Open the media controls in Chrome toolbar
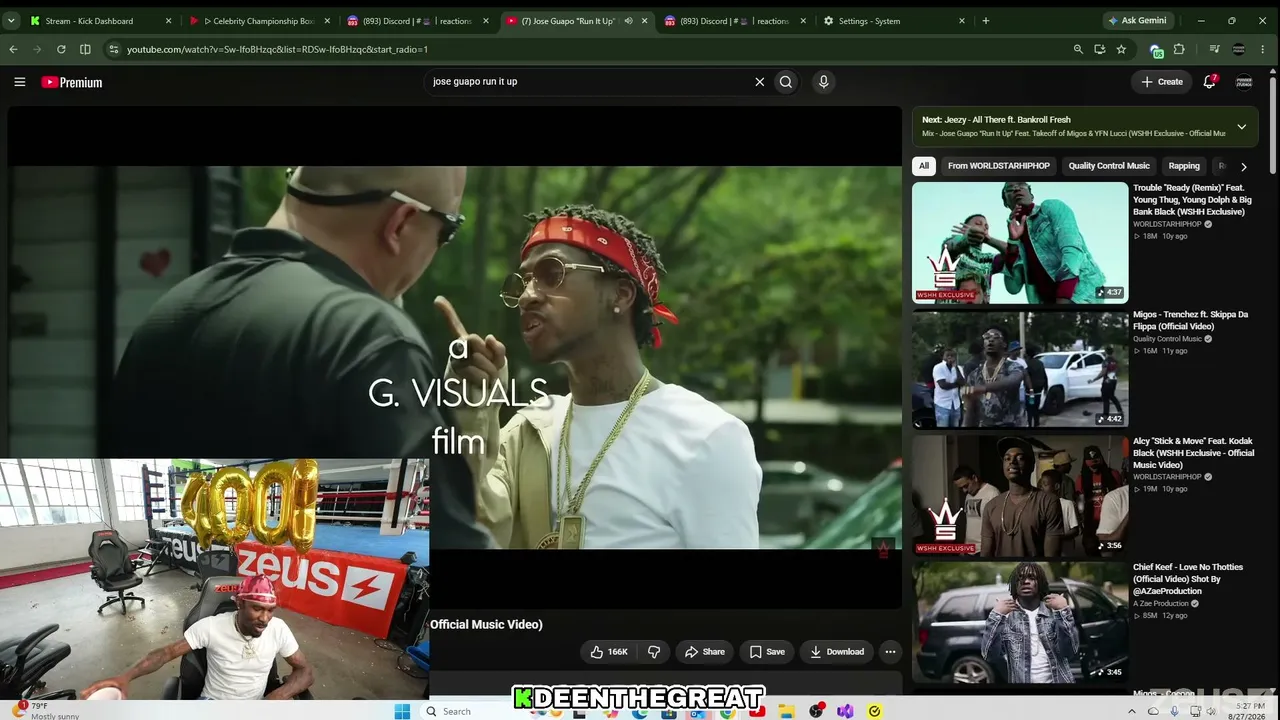 [1214, 49]
